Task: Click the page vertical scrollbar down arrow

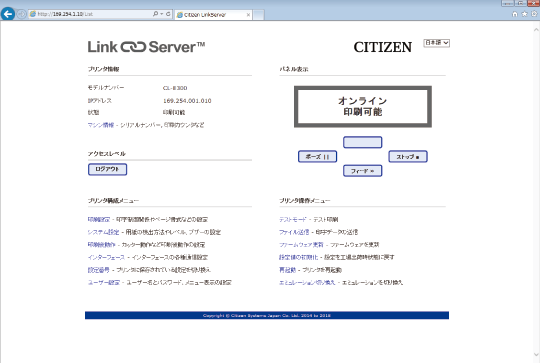Action: pyautogui.click(x=536, y=354)
